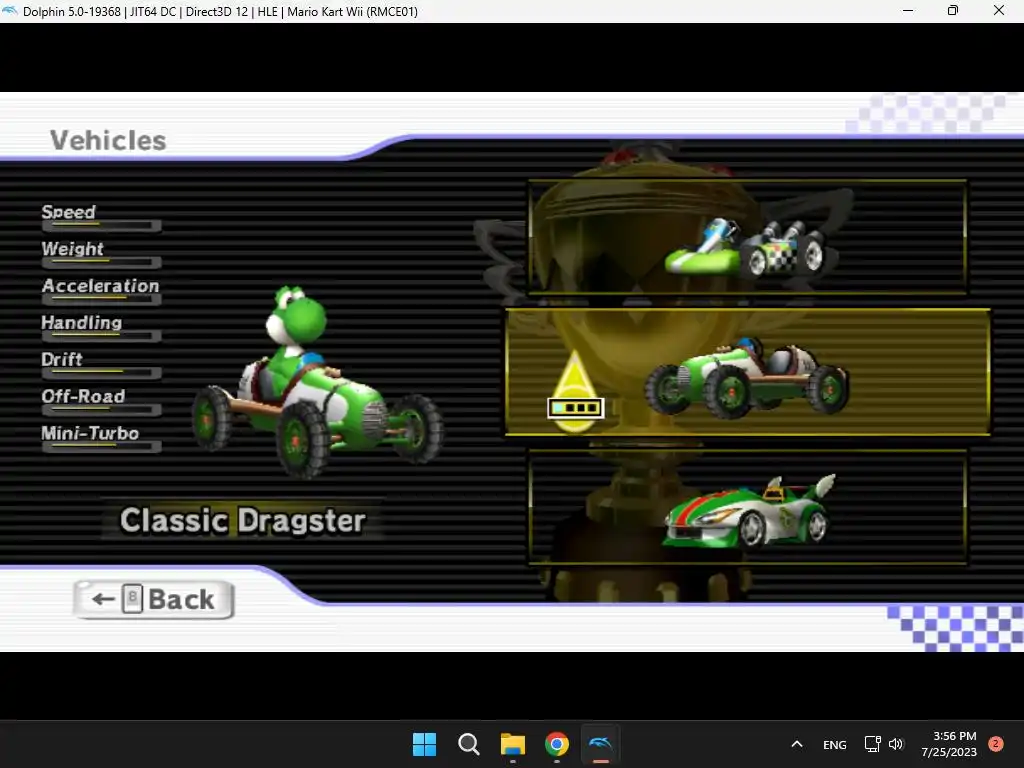Open the Windows Start menu
This screenshot has width=1024, height=768.
424,744
